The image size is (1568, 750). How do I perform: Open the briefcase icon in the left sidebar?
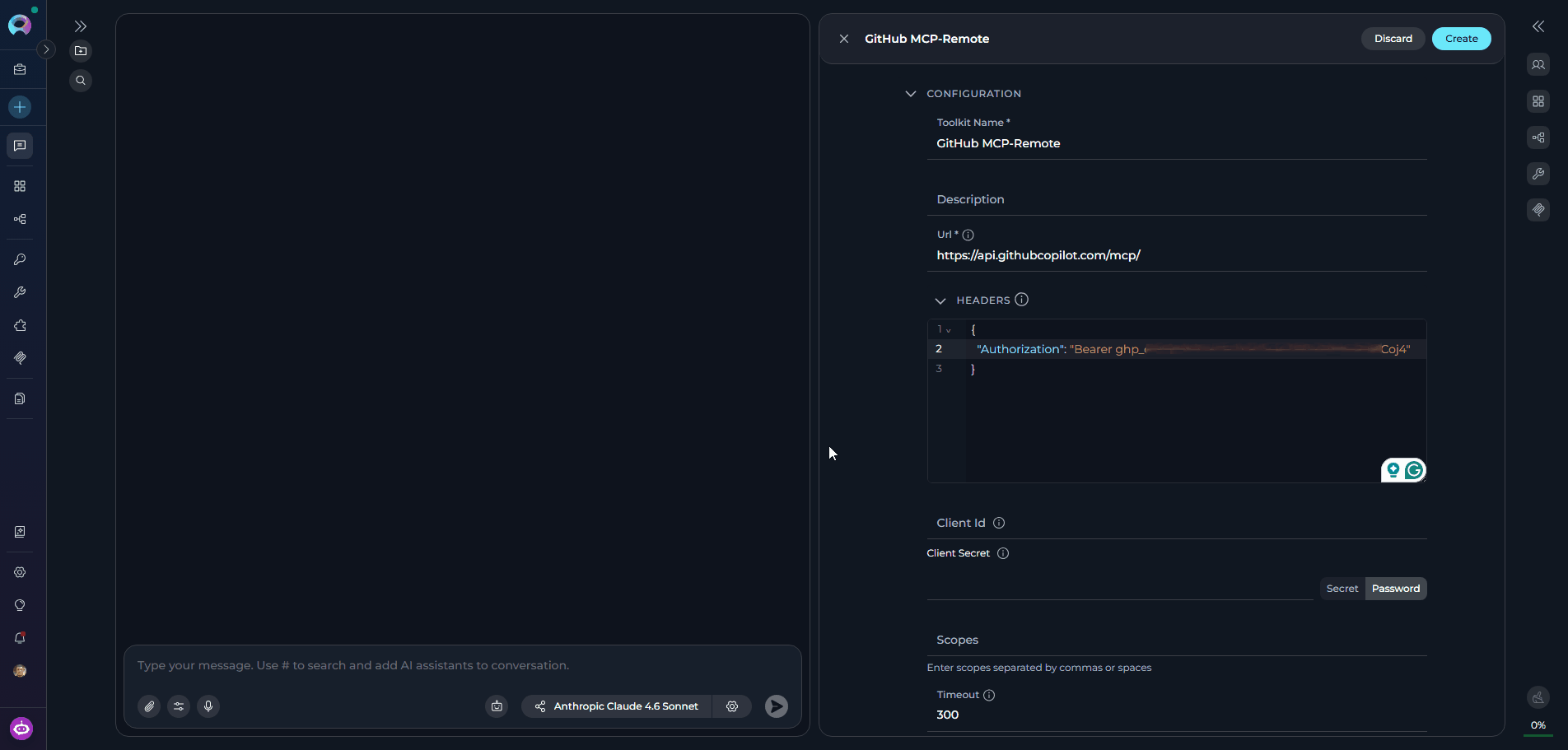[x=20, y=70]
